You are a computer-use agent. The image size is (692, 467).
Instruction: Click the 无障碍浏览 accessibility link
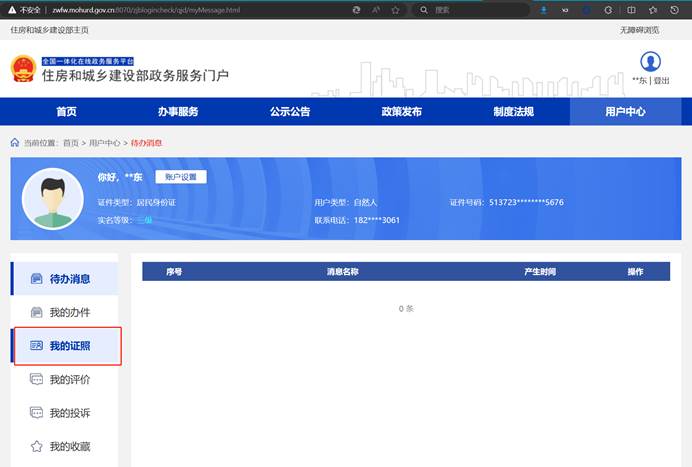[x=641, y=30]
